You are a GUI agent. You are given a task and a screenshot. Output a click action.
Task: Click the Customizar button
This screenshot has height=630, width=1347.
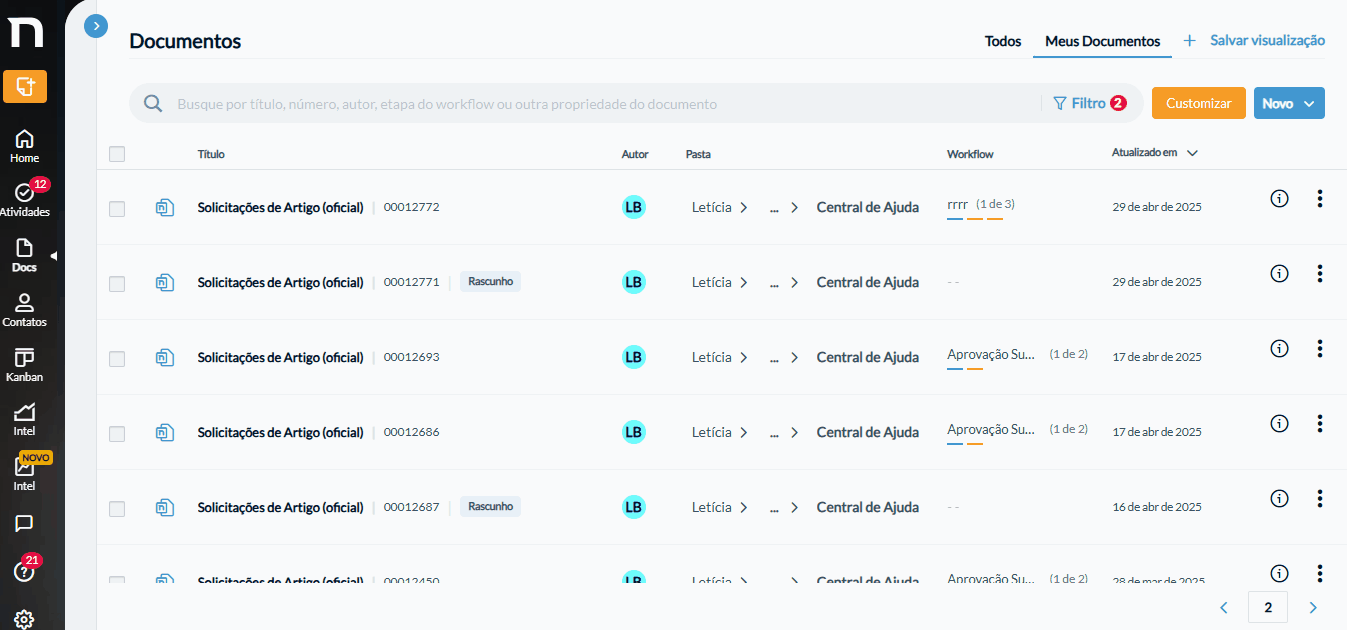(1198, 103)
